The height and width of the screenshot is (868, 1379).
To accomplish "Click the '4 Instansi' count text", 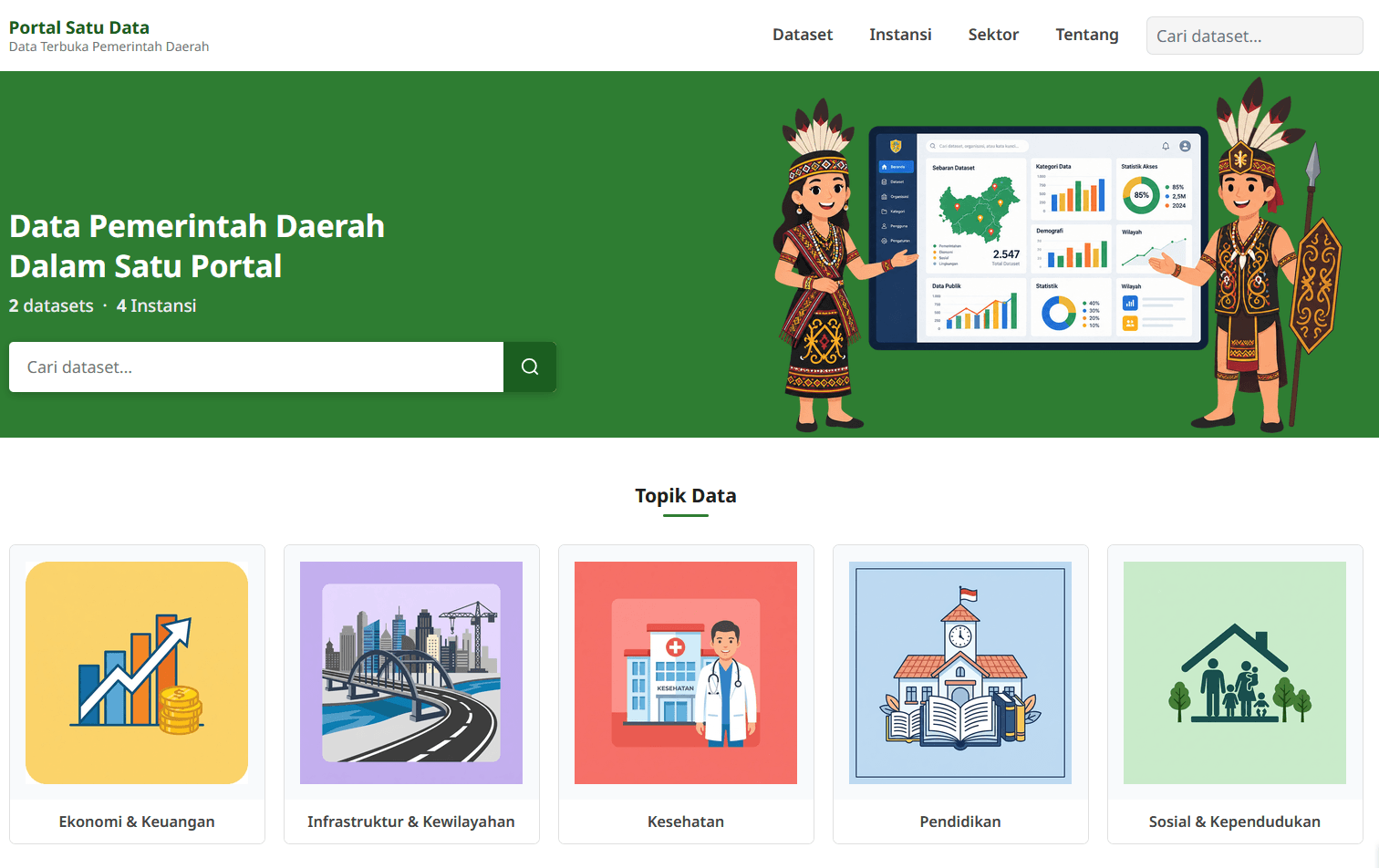I will (x=156, y=305).
